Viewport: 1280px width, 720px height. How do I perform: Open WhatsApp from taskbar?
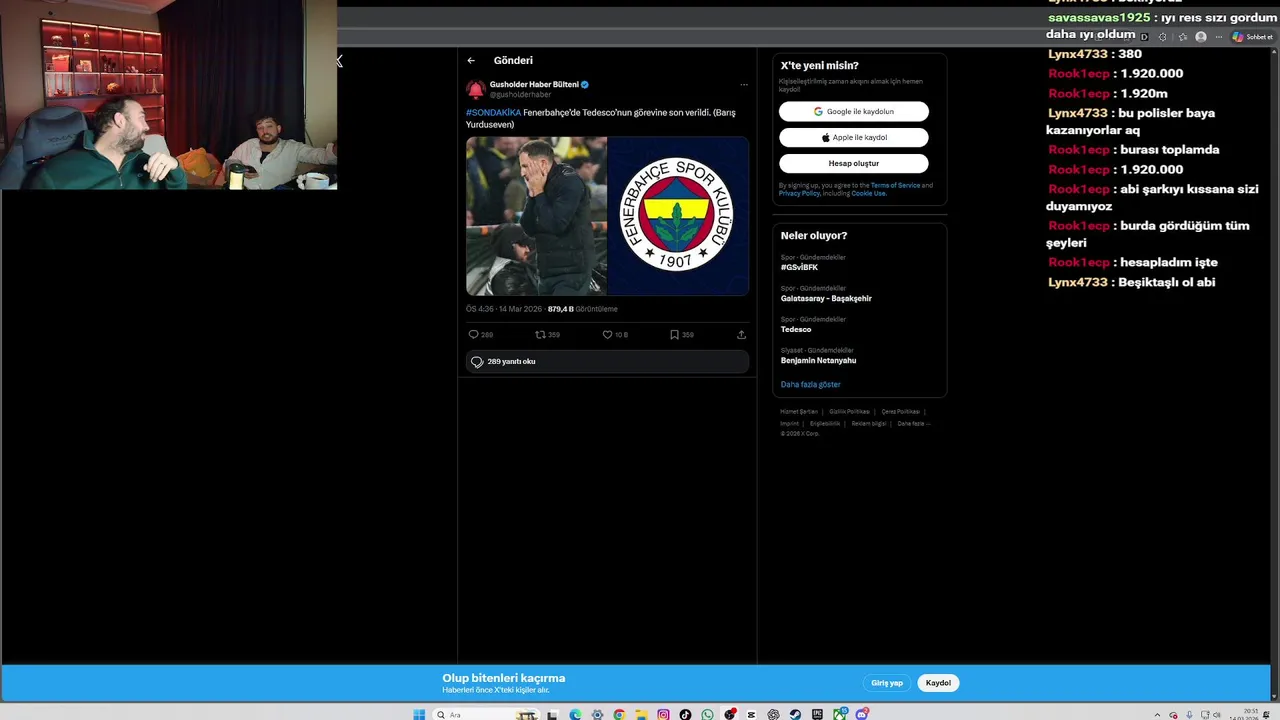707,714
